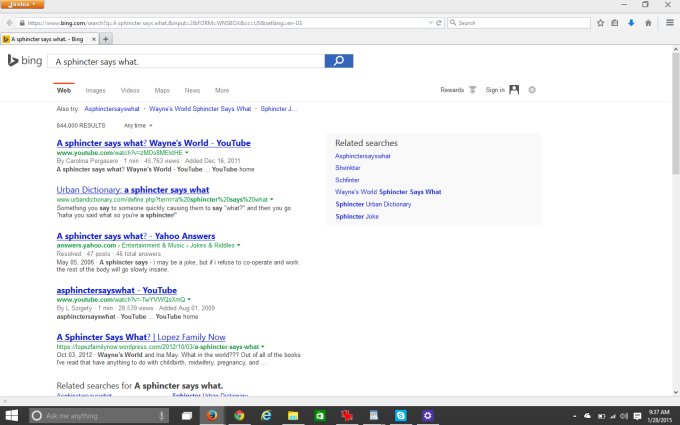Open the Firefox menu button
680x425 pixels.
pyautogui.click(x=22, y=4)
